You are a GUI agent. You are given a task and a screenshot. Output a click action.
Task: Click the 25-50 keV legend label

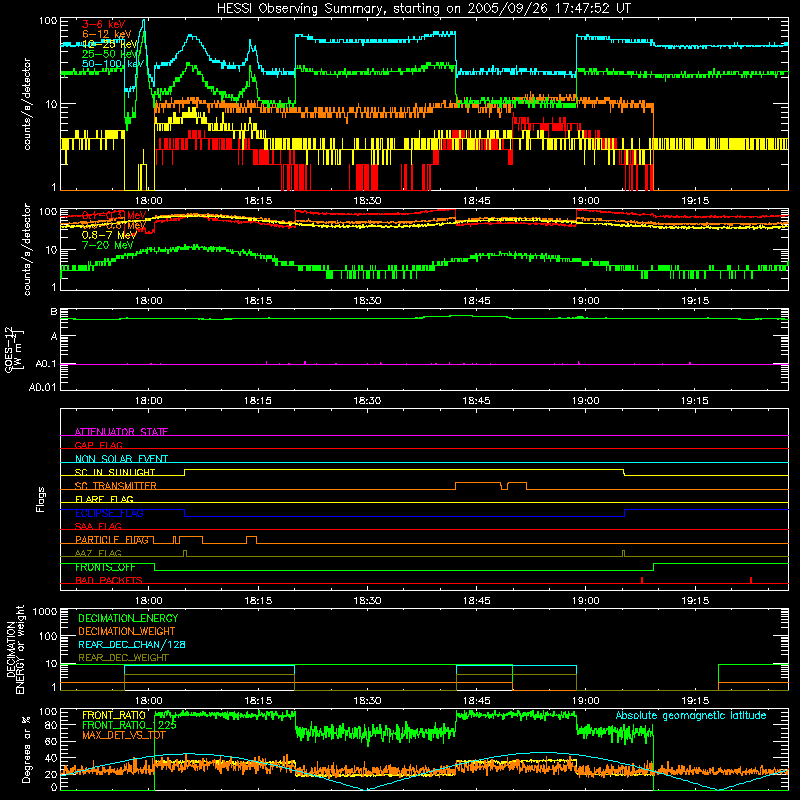click(110, 54)
